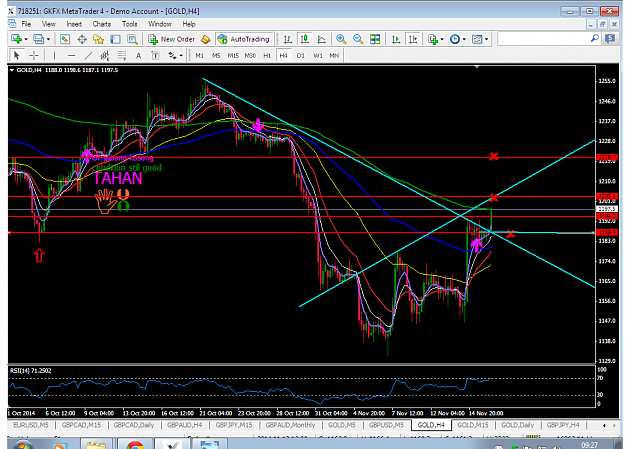The height and width of the screenshot is (449, 625).
Task: Select the Fibonacci Retracement tool
Action: tap(122, 55)
